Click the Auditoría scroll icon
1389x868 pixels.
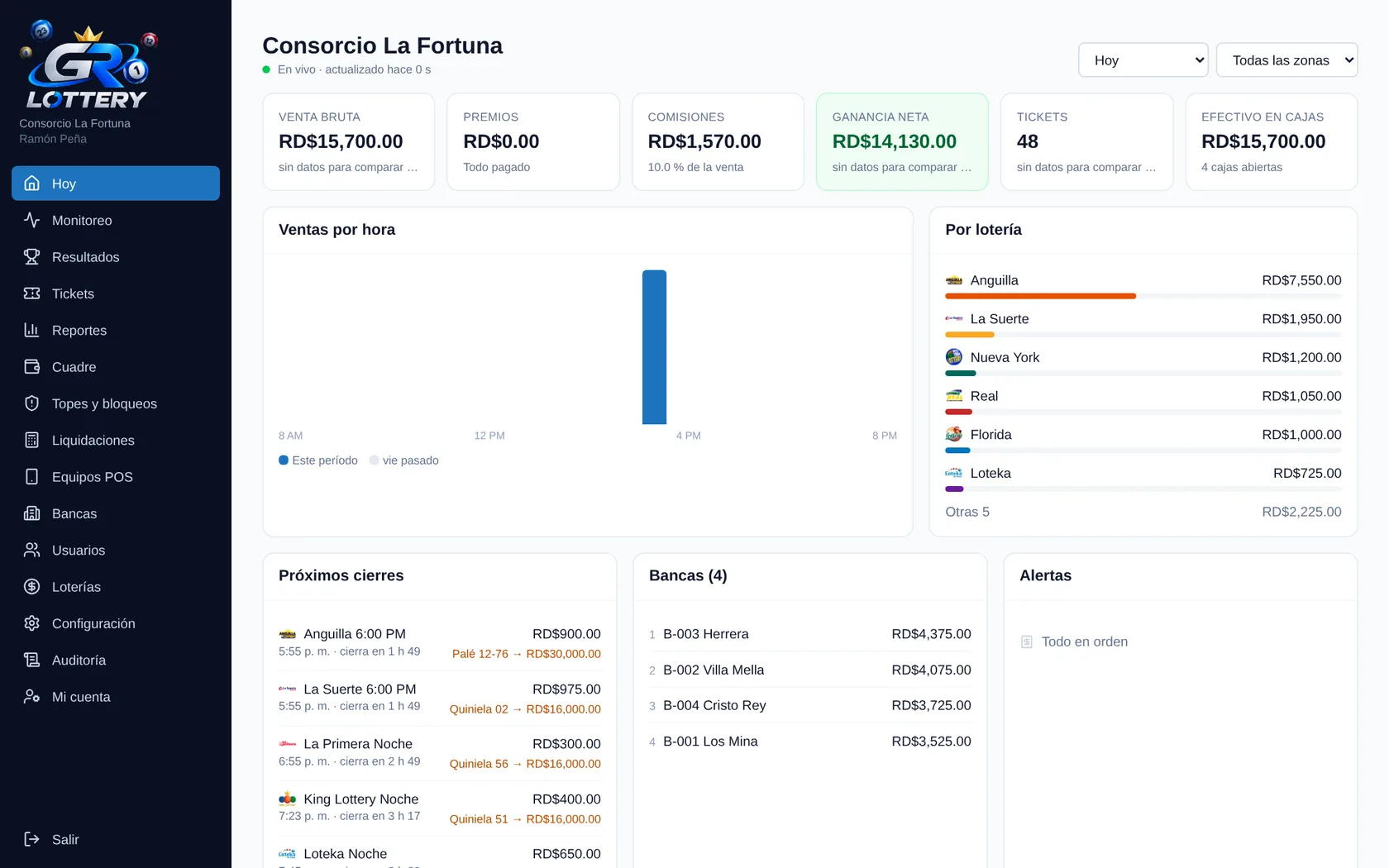tap(31, 660)
